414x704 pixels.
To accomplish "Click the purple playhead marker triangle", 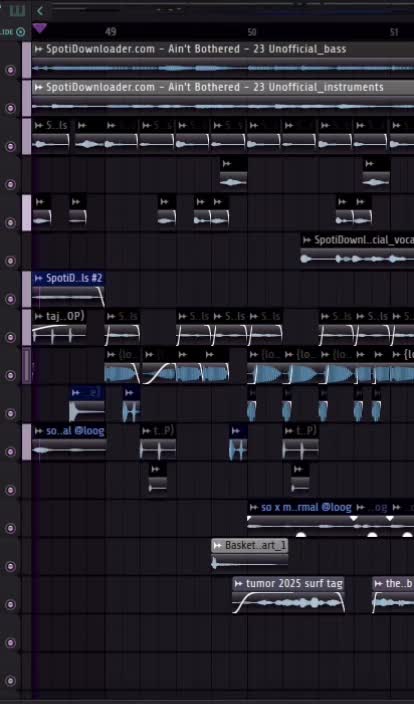I will tap(40, 29).
